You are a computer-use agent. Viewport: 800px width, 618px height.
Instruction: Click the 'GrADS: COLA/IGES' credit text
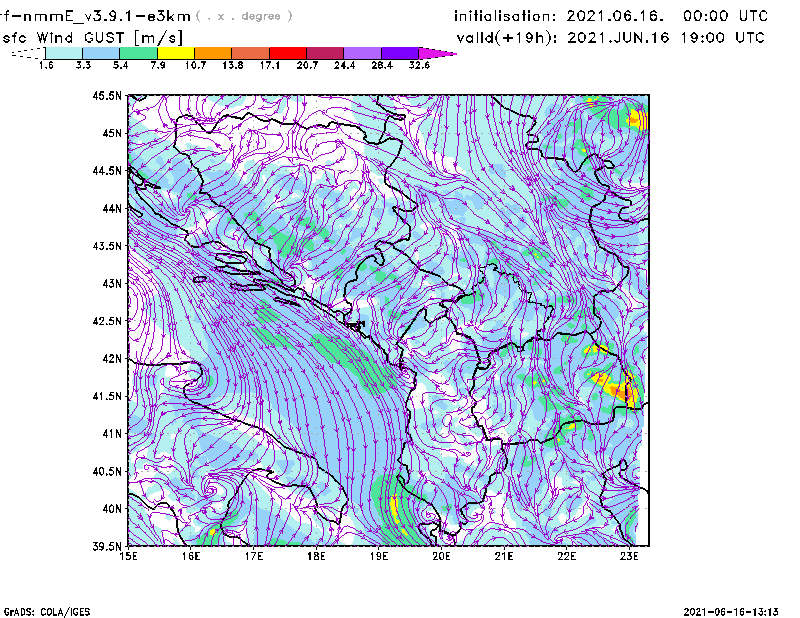(46, 612)
